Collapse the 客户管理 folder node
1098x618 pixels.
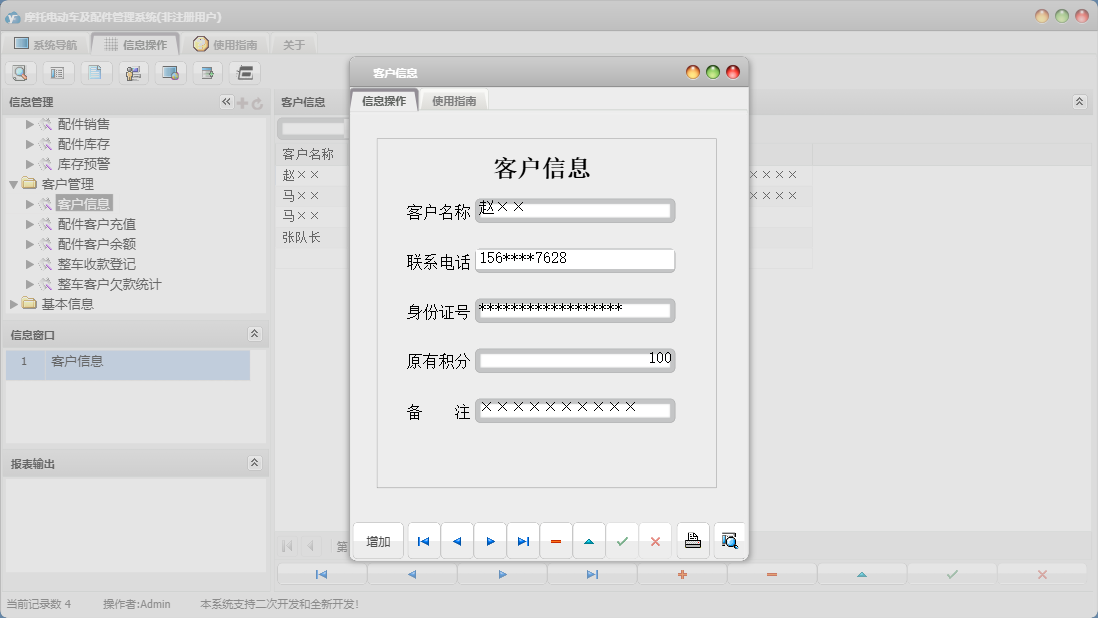[x=14, y=184]
